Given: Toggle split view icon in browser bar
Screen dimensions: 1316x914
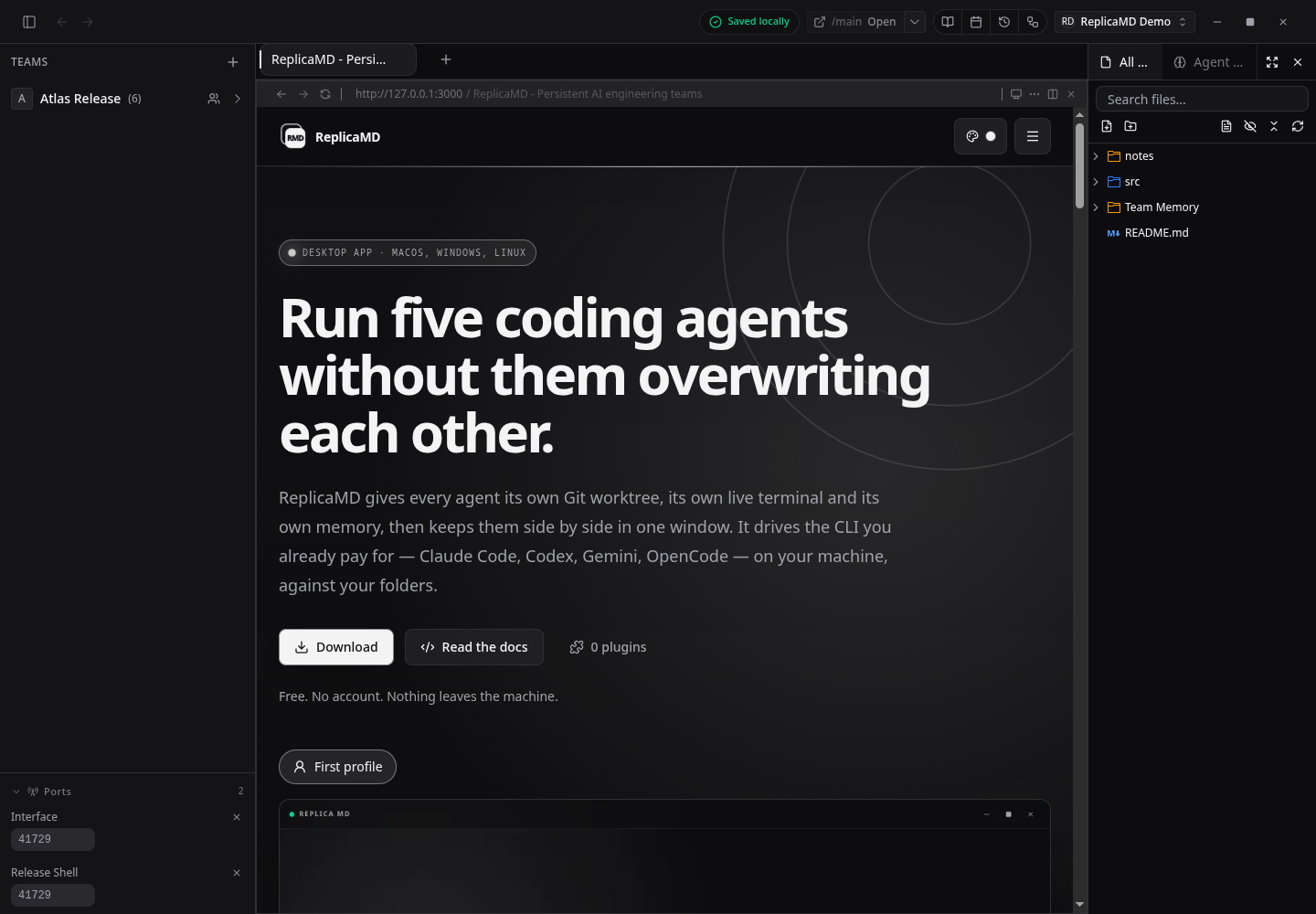Looking at the screenshot, I should (x=1053, y=94).
